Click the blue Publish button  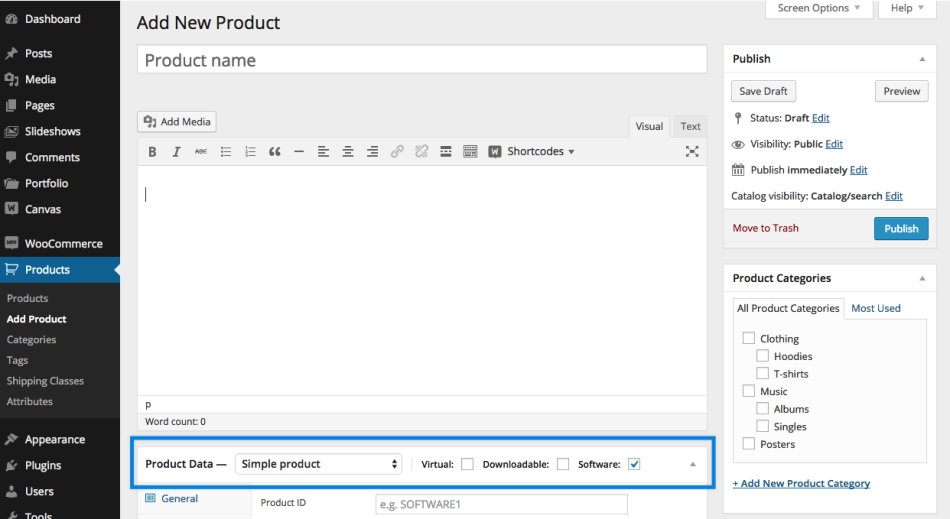click(x=901, y=228)
